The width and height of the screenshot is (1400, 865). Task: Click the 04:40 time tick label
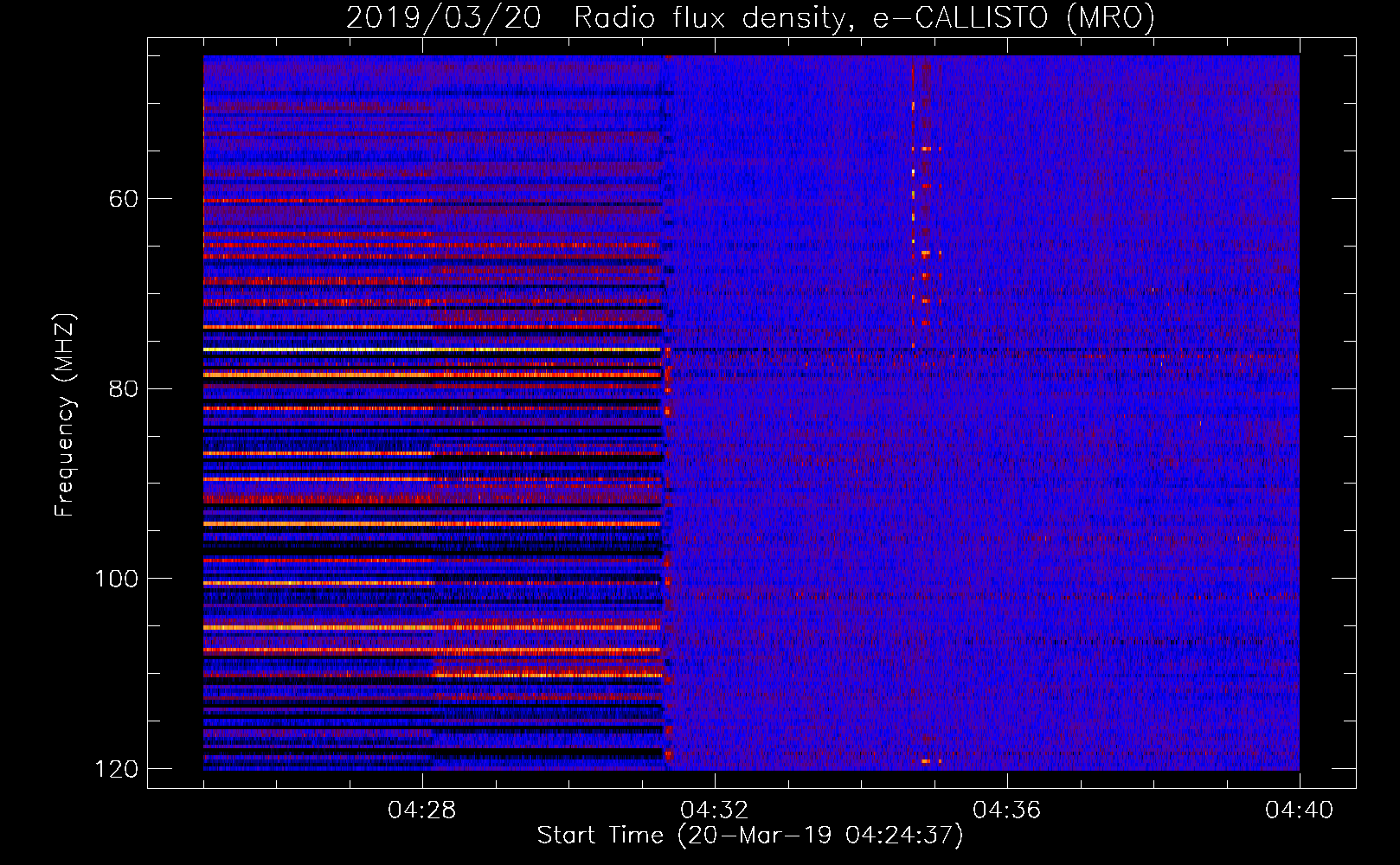(1300, 811)
